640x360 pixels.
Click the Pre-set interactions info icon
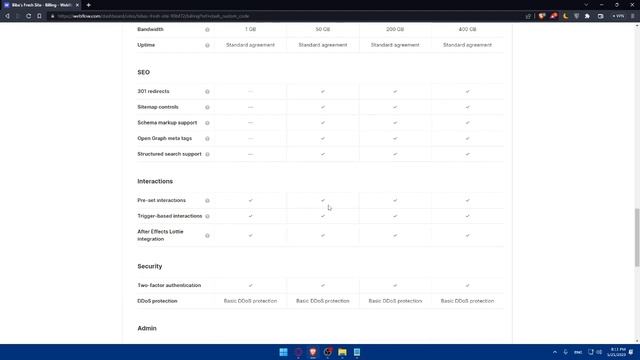tap(207, 200)
